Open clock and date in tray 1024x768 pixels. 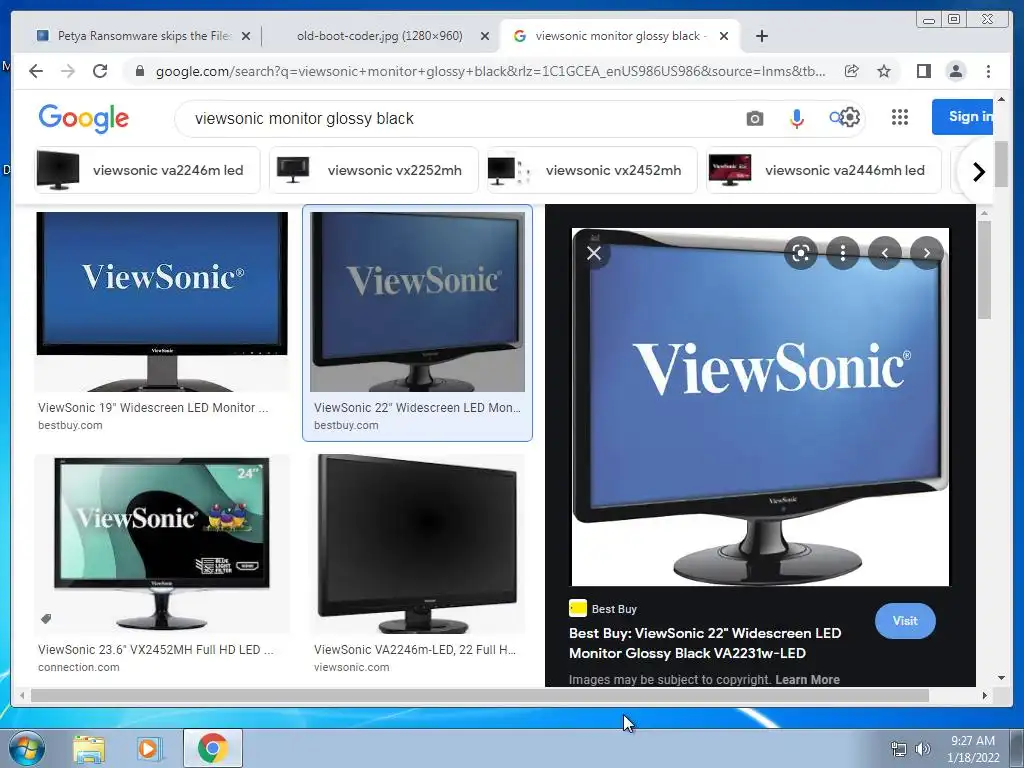pos(973,749)
